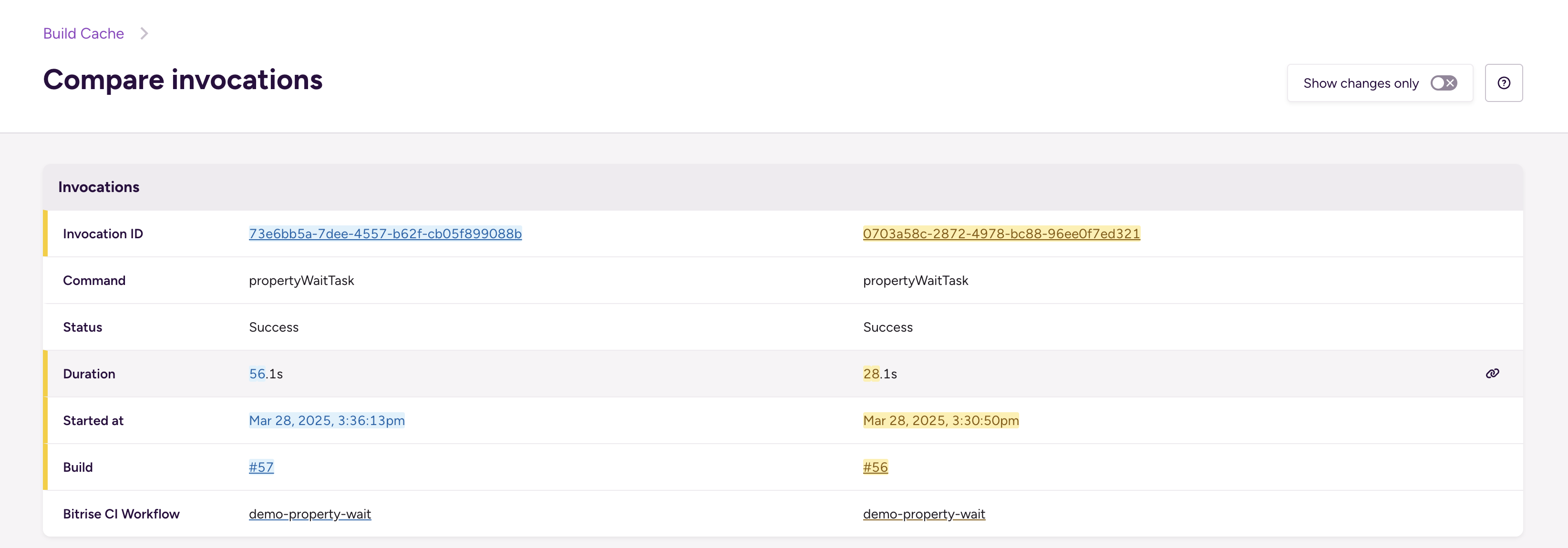Click the breadcrumb chevron after Build Cache
This screenshot has width=1568, height=548.
coord(144,33)
